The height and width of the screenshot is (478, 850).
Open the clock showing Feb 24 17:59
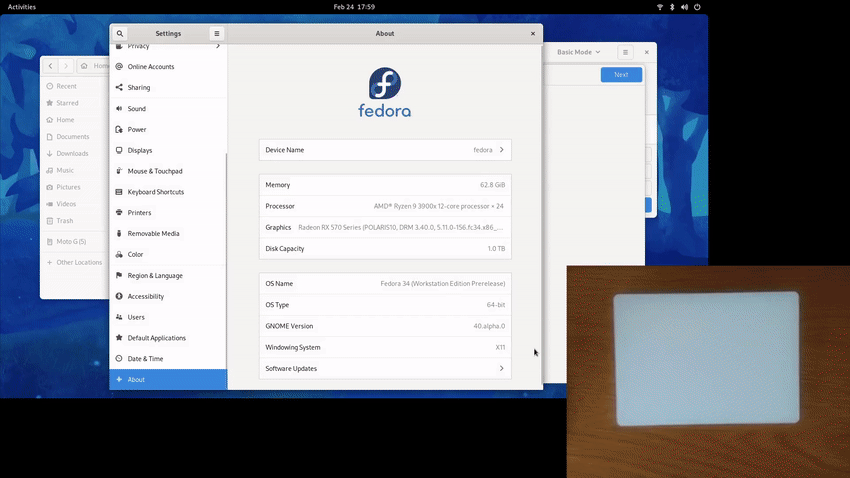click(x=354, y=7)
